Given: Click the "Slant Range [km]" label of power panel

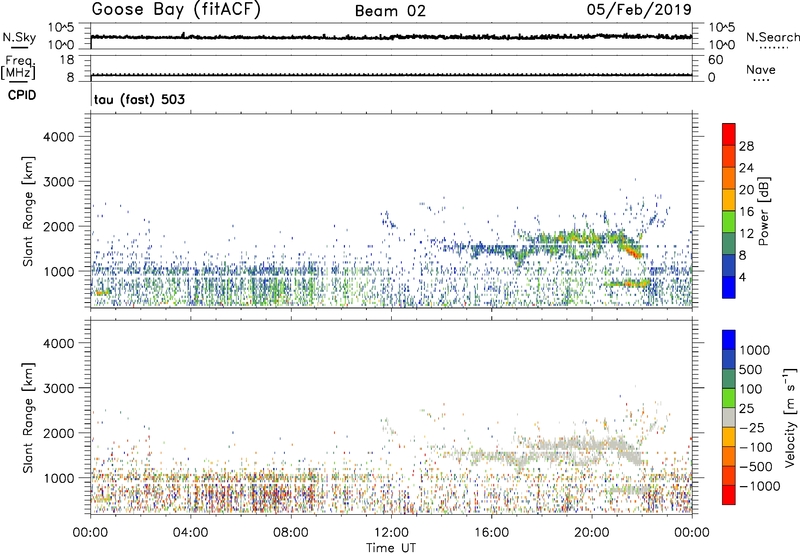Looking at the screenshot, I should click(27, 212).
